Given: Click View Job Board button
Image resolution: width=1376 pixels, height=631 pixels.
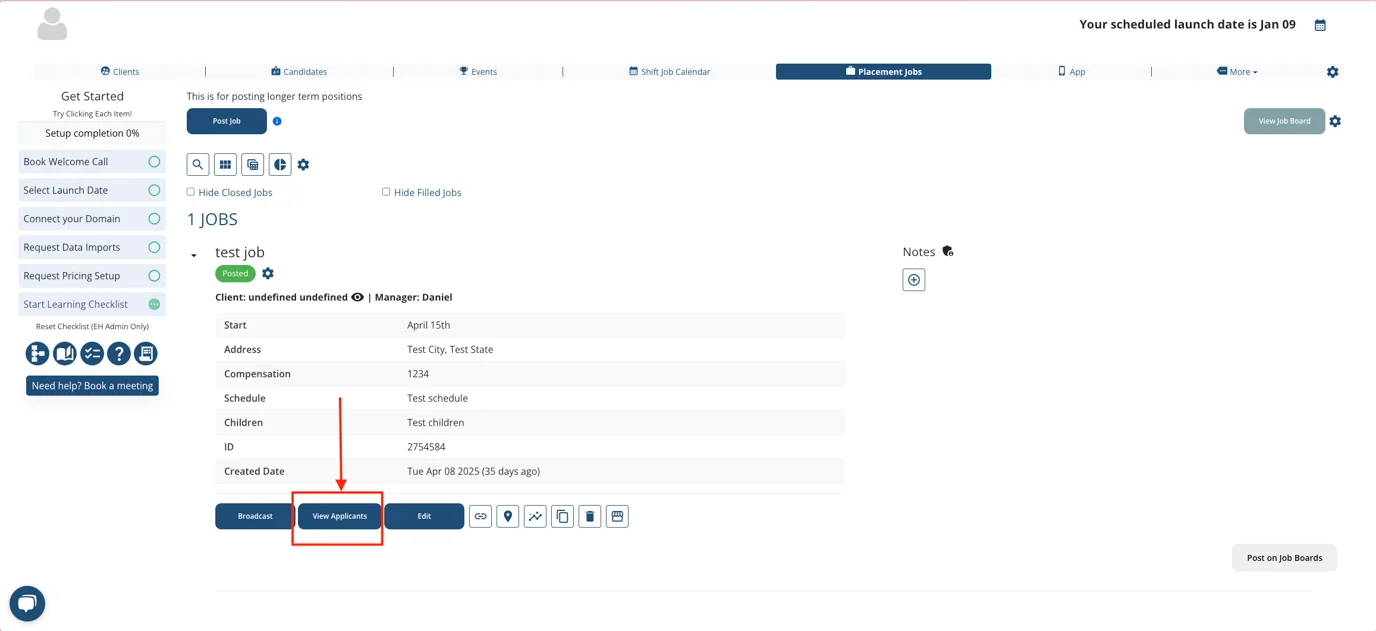Looking at the screenshot, I should coord(1284,121).
